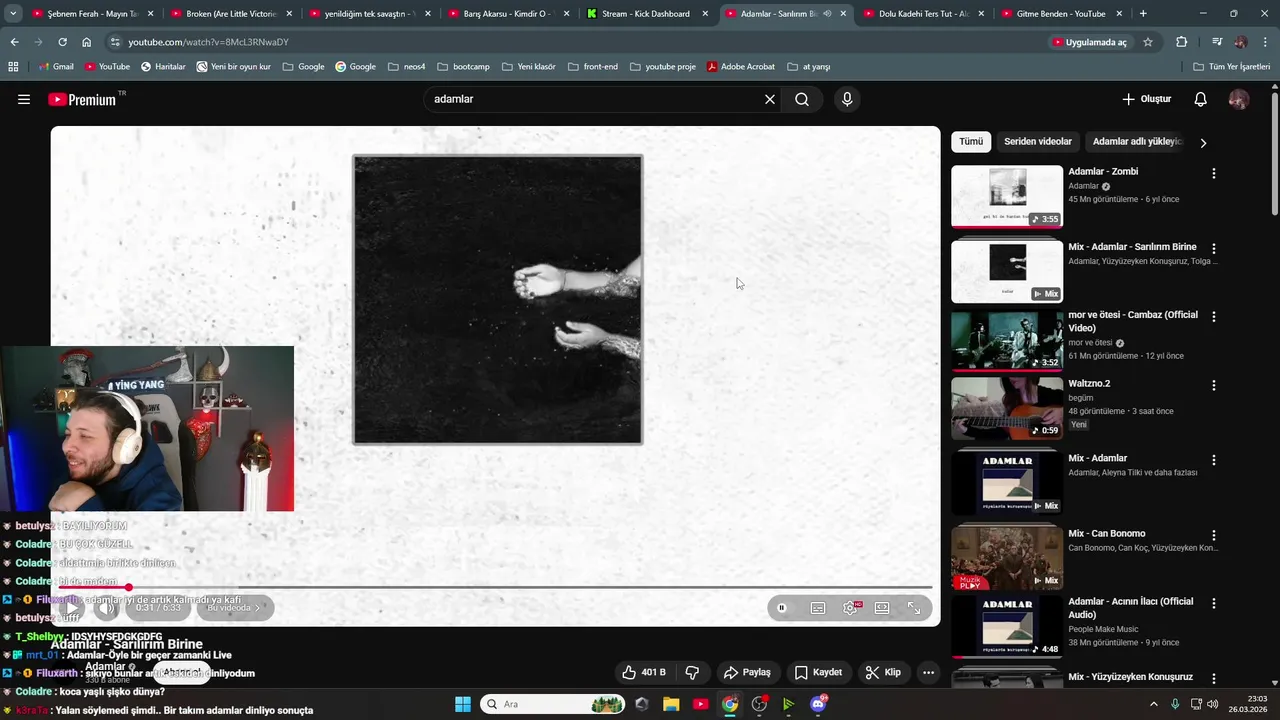The image size is (1280, 720).
Task: Open the neos4 bookmark folder
Action: point(406,66)
